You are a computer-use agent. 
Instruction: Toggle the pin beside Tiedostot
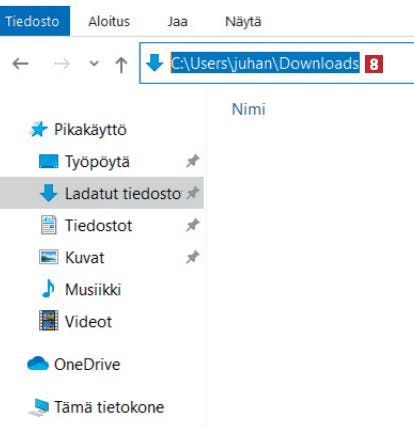193,225
